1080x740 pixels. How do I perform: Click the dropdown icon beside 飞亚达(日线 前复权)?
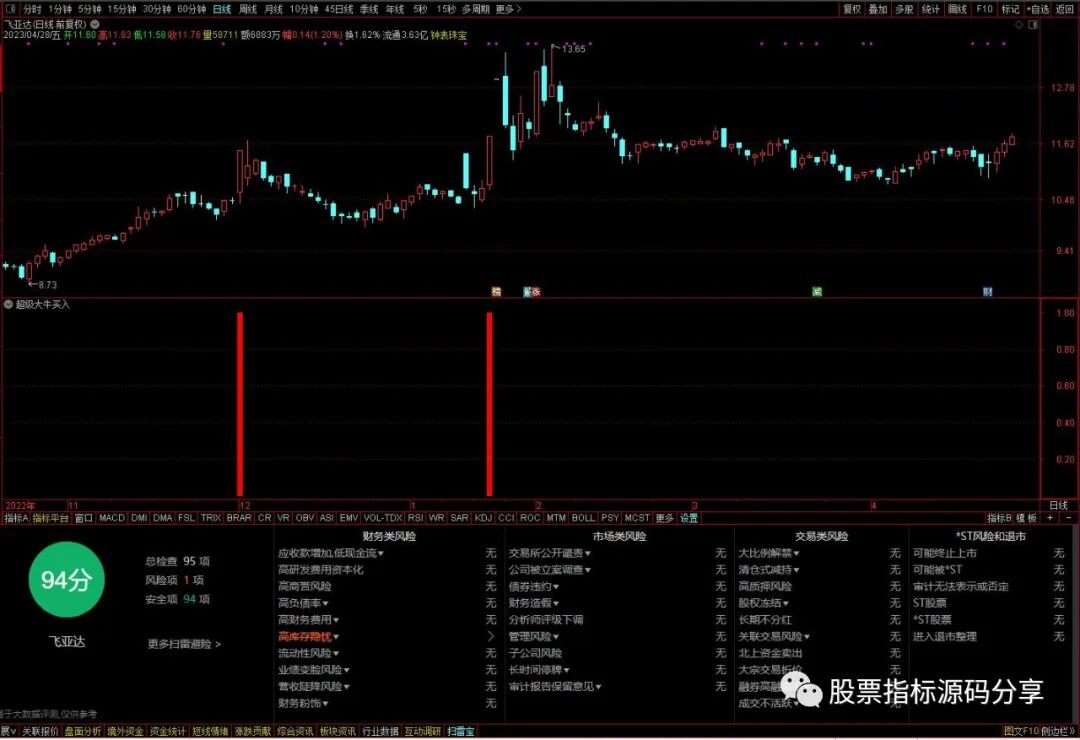[x=95, y=24]
